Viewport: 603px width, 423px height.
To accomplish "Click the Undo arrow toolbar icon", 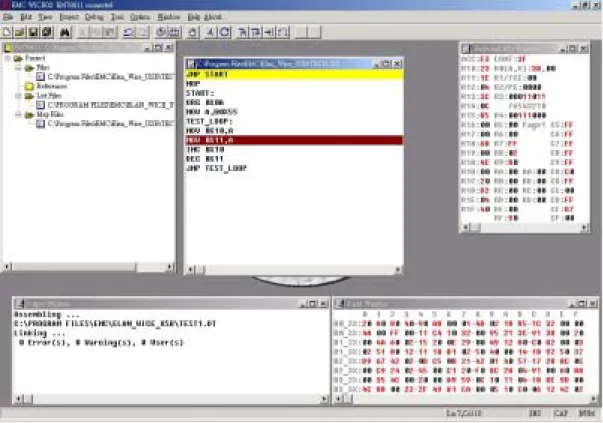I will pos(129,32).
